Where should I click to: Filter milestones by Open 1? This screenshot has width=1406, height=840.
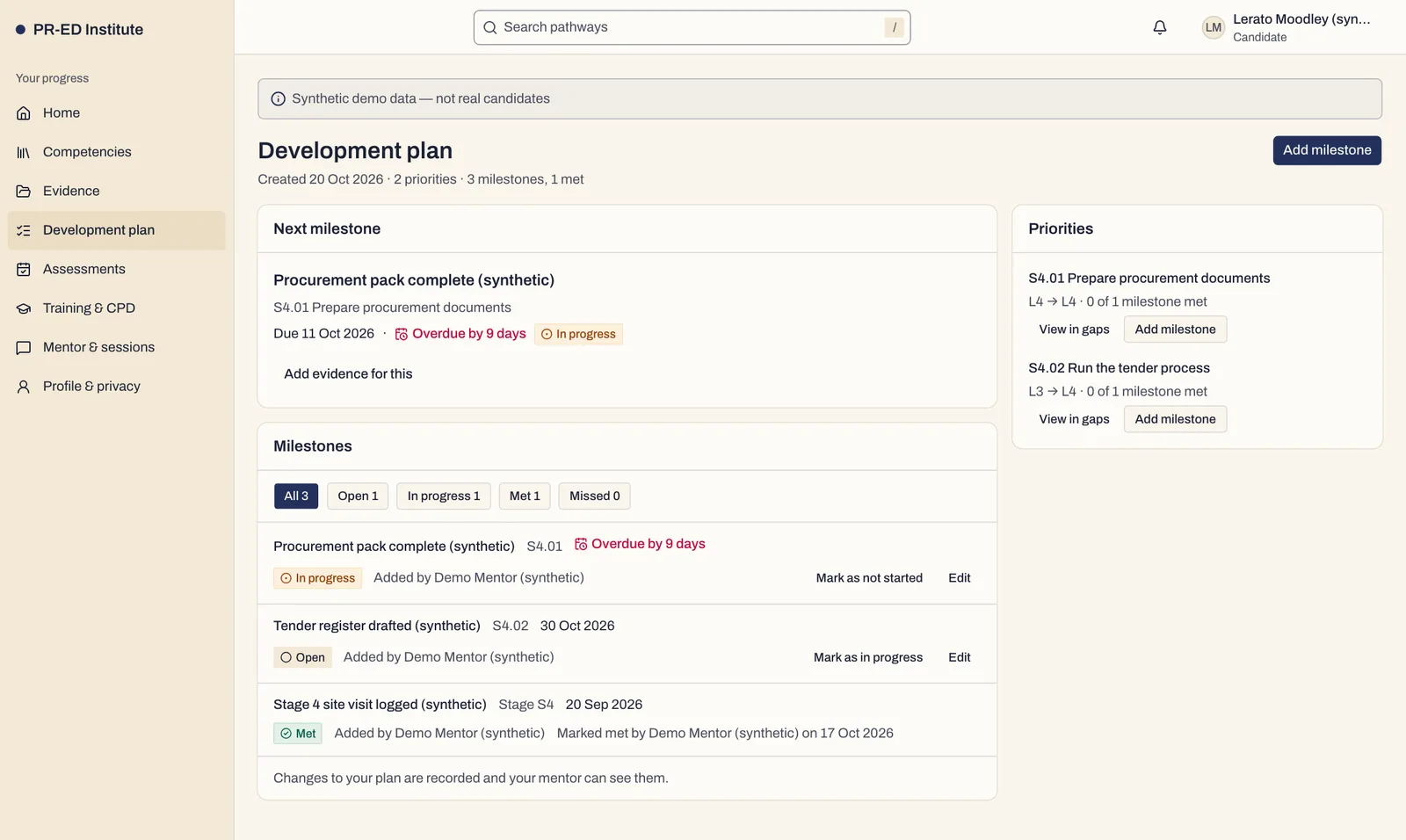[x=358, y=496]
